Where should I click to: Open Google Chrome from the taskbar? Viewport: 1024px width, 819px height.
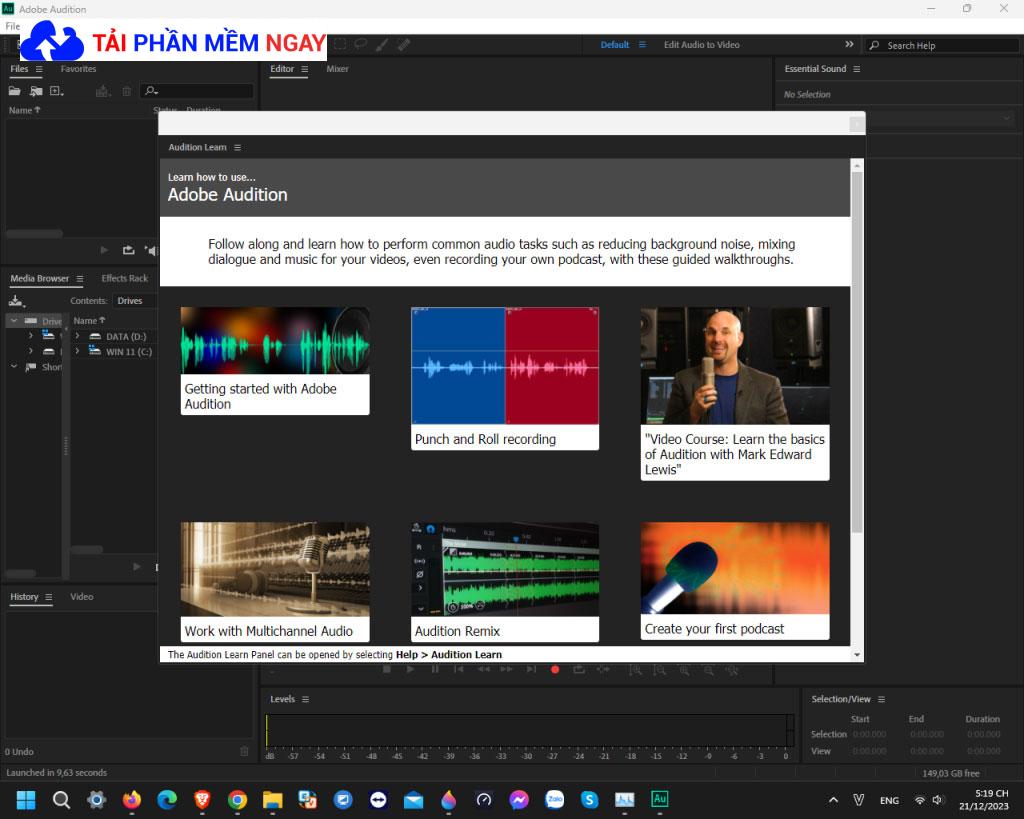(237, 799)
